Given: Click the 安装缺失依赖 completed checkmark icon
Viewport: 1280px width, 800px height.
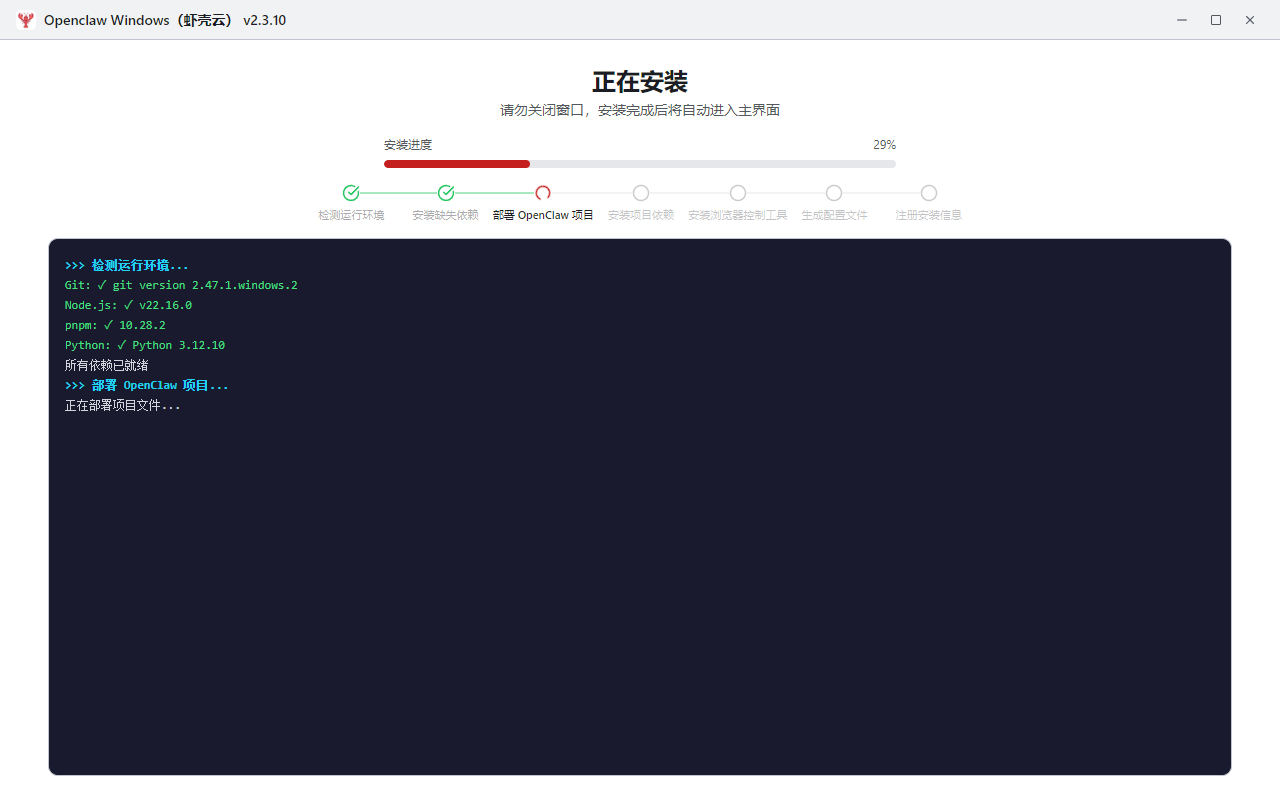Looking at the screenshot, I should 445,192.
